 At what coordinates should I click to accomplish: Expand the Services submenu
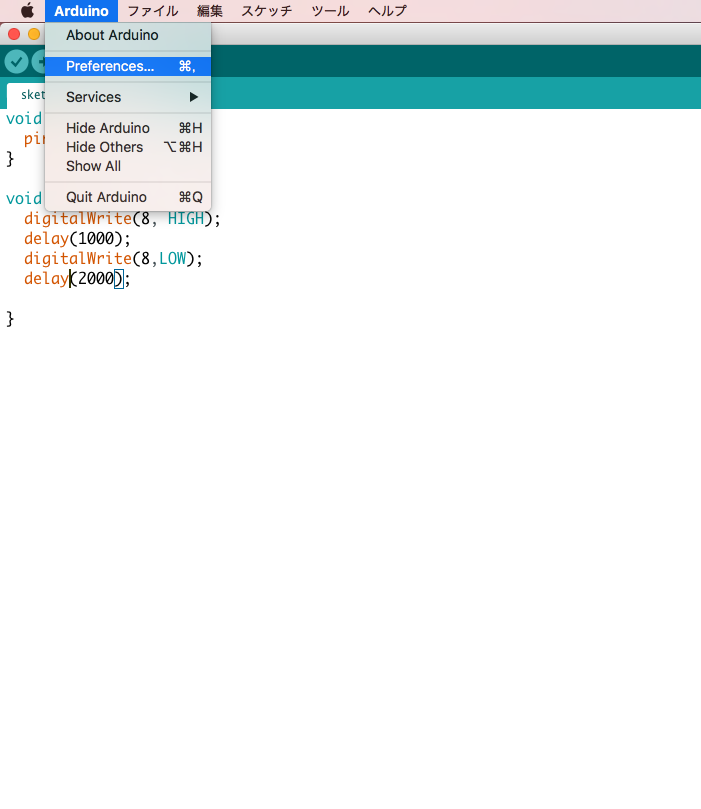128,97
